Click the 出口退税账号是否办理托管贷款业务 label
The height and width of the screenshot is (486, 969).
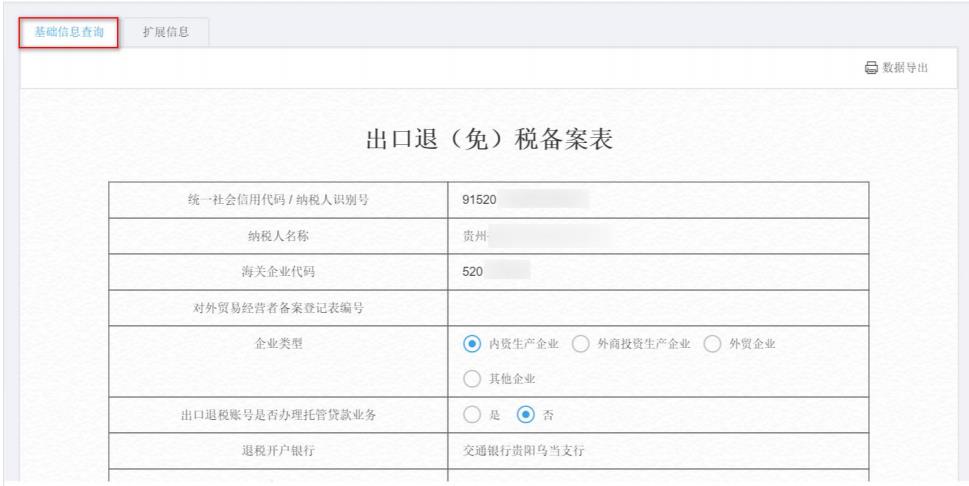pos(278,415)
